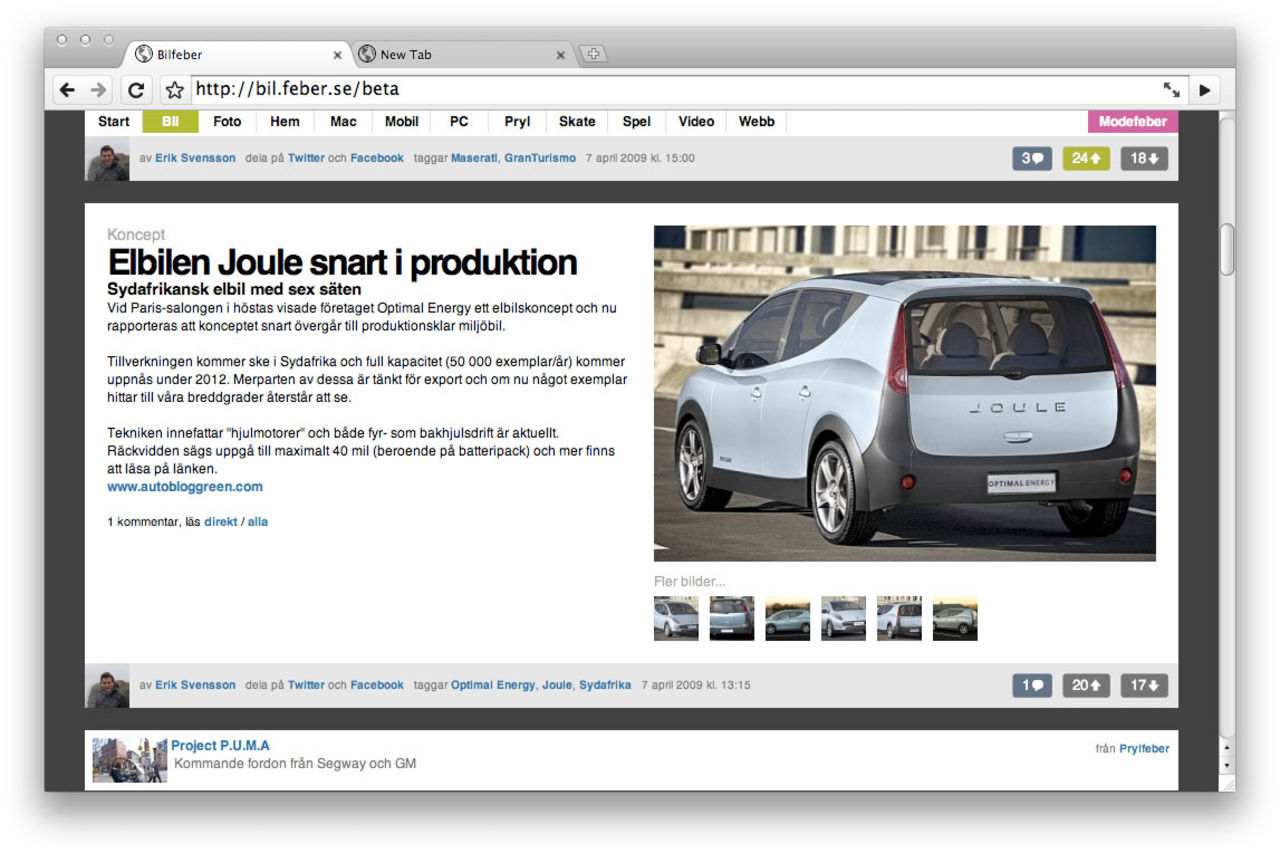Select the Mac section in the navigation
Viewport: 1280px width, 853px height.
343,121
